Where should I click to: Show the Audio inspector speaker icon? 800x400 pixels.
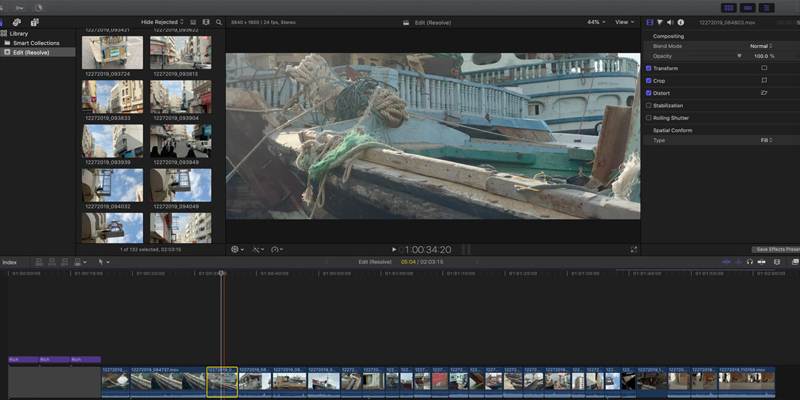tap(670, 22)
